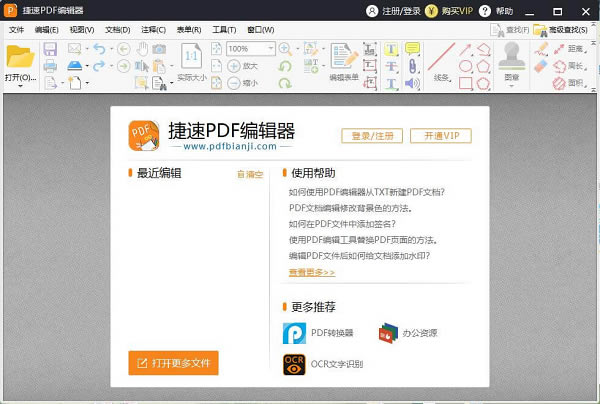Open the Window (窗口) menu

tap(261, 29)
